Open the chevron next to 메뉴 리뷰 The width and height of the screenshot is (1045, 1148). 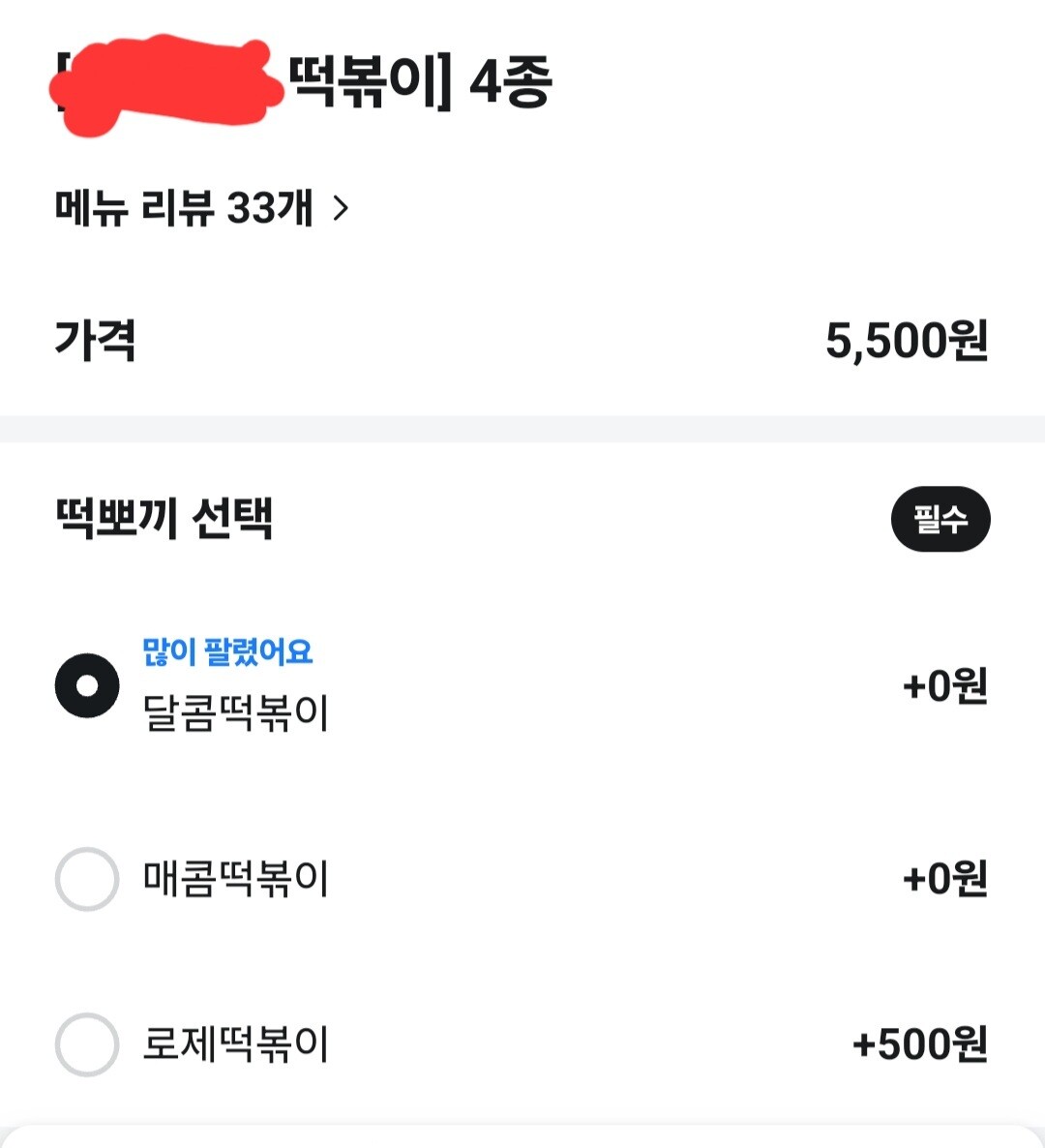click(341, 207)
